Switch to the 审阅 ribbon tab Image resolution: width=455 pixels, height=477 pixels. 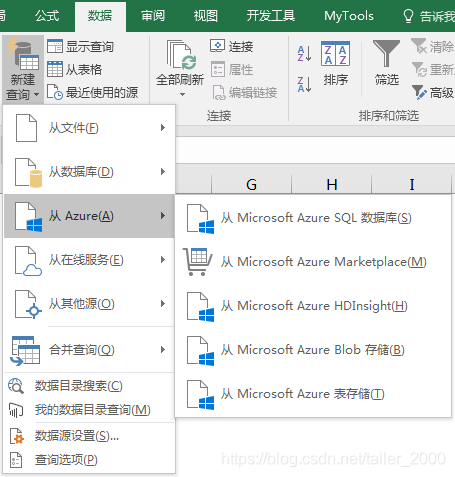pos(153,16)
